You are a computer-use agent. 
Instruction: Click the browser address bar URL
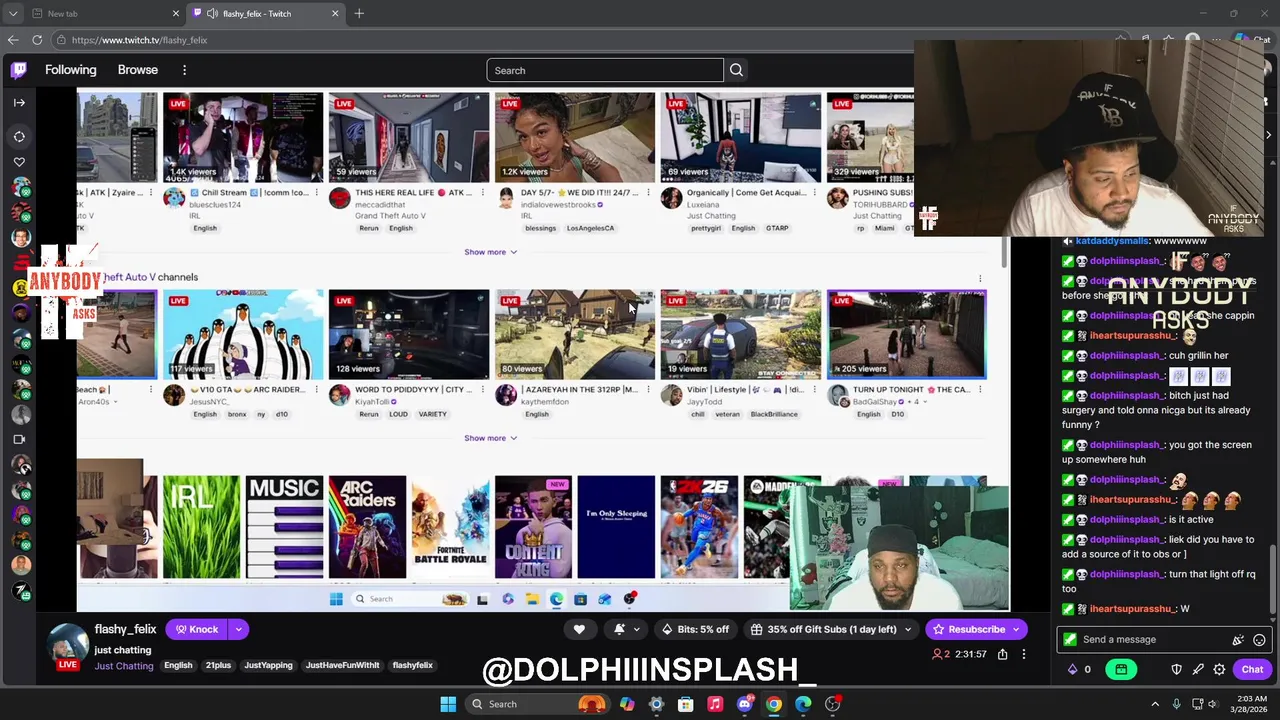pos(139,40)
